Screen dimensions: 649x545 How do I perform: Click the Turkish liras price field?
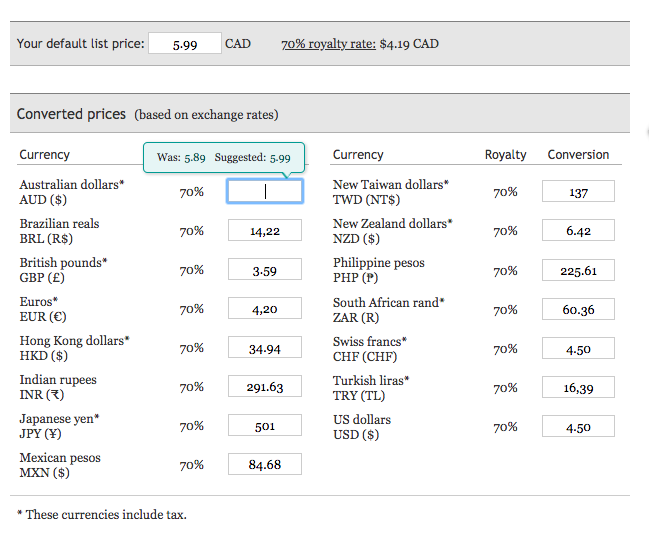click(x=578, y=388)
